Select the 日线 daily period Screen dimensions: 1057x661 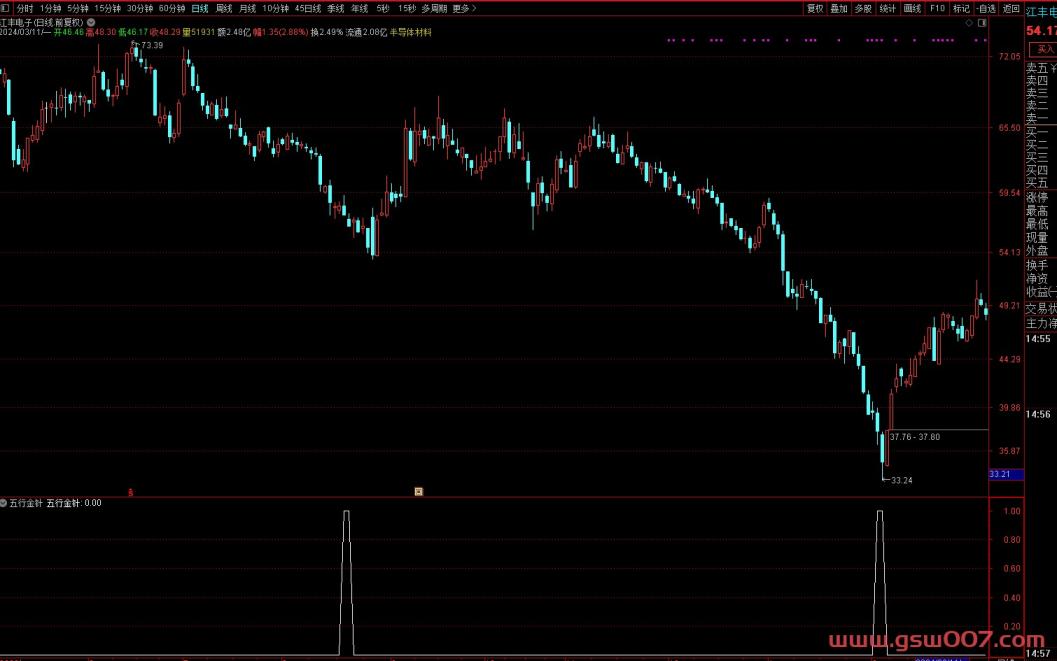(200, 8)
